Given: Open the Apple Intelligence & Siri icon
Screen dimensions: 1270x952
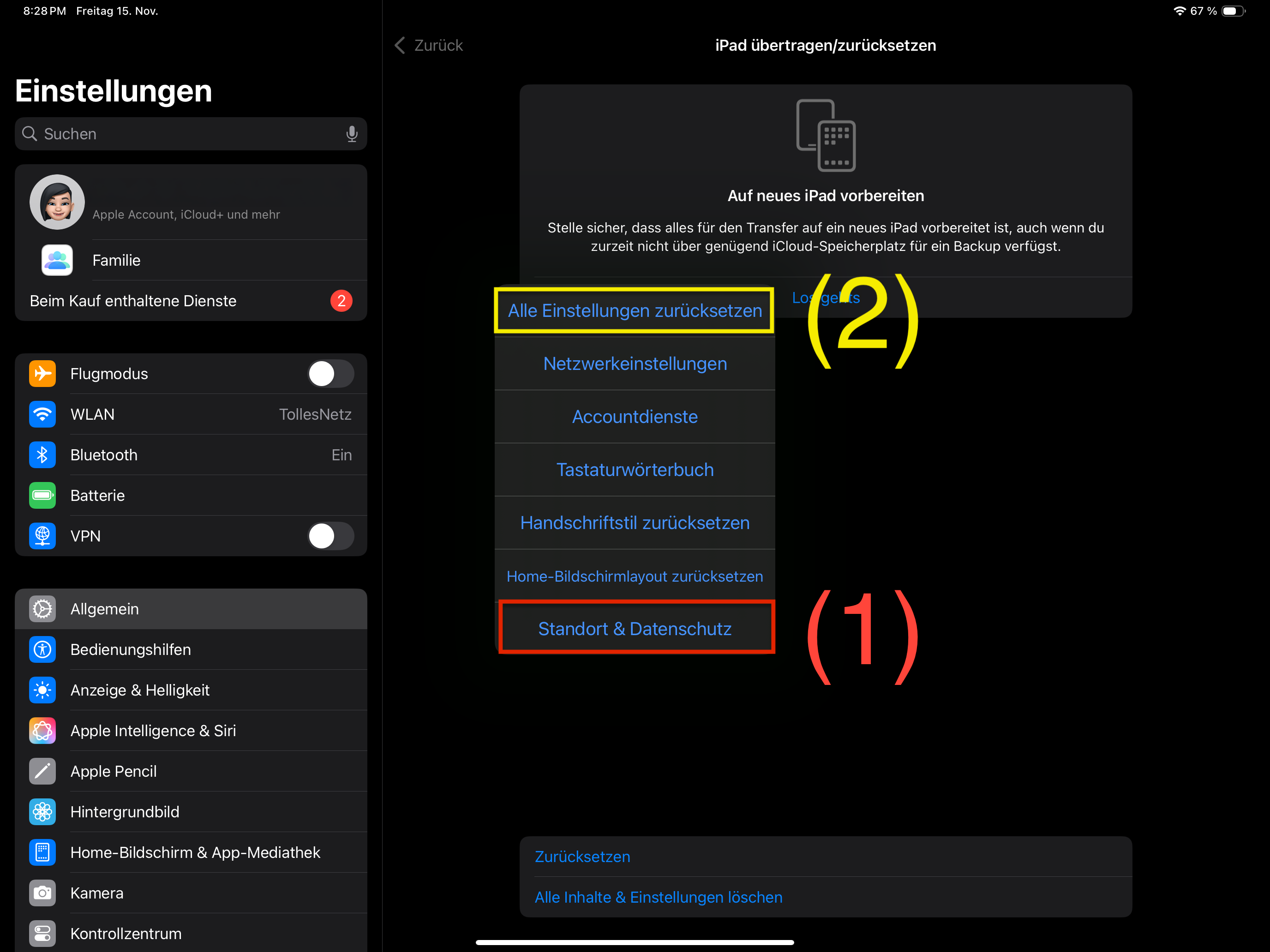Looking at the screenshot, I should click(x=42, y=731).
